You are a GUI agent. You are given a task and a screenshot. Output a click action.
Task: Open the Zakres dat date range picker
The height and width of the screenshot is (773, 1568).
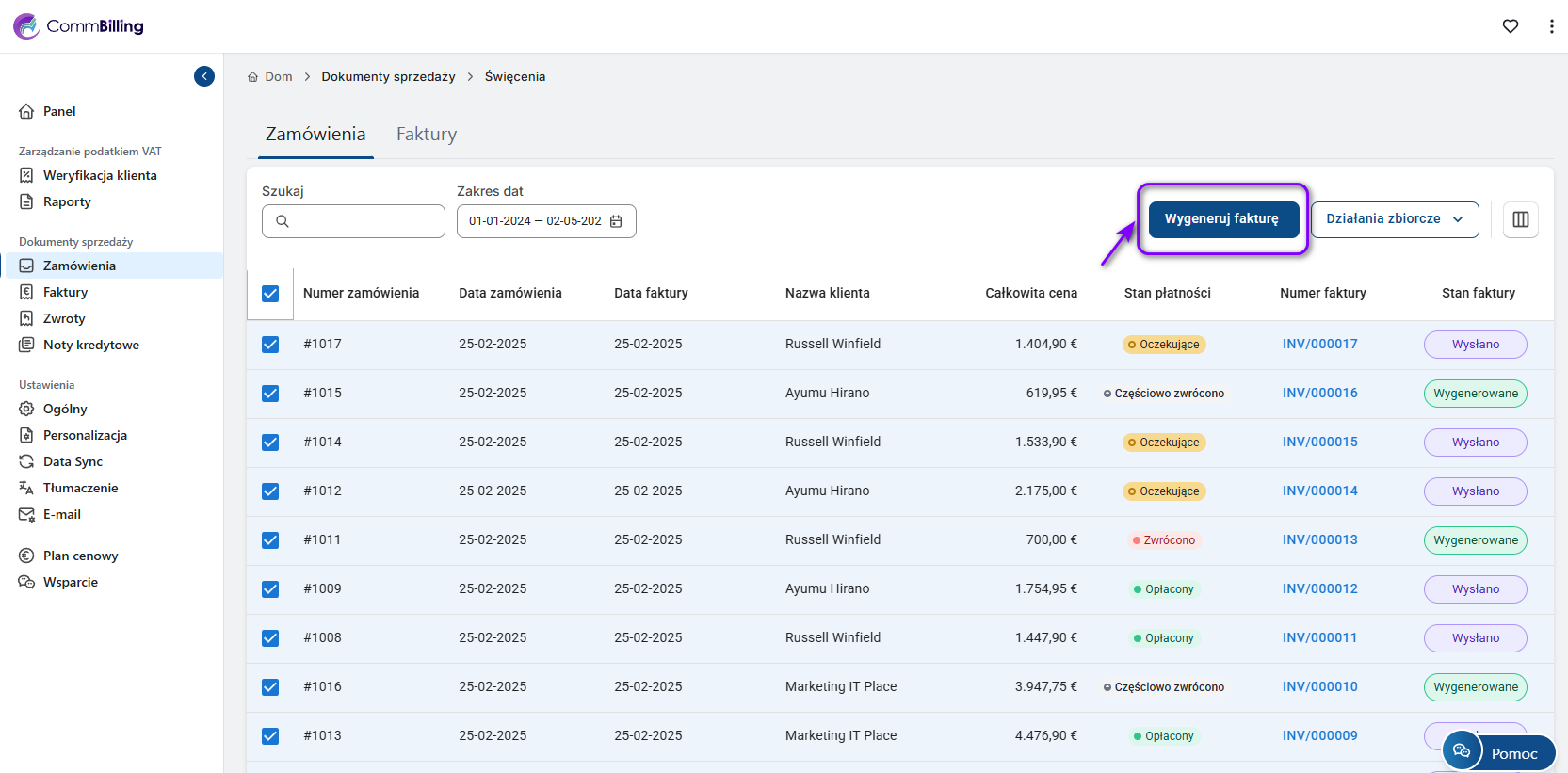tap(536, 221)
